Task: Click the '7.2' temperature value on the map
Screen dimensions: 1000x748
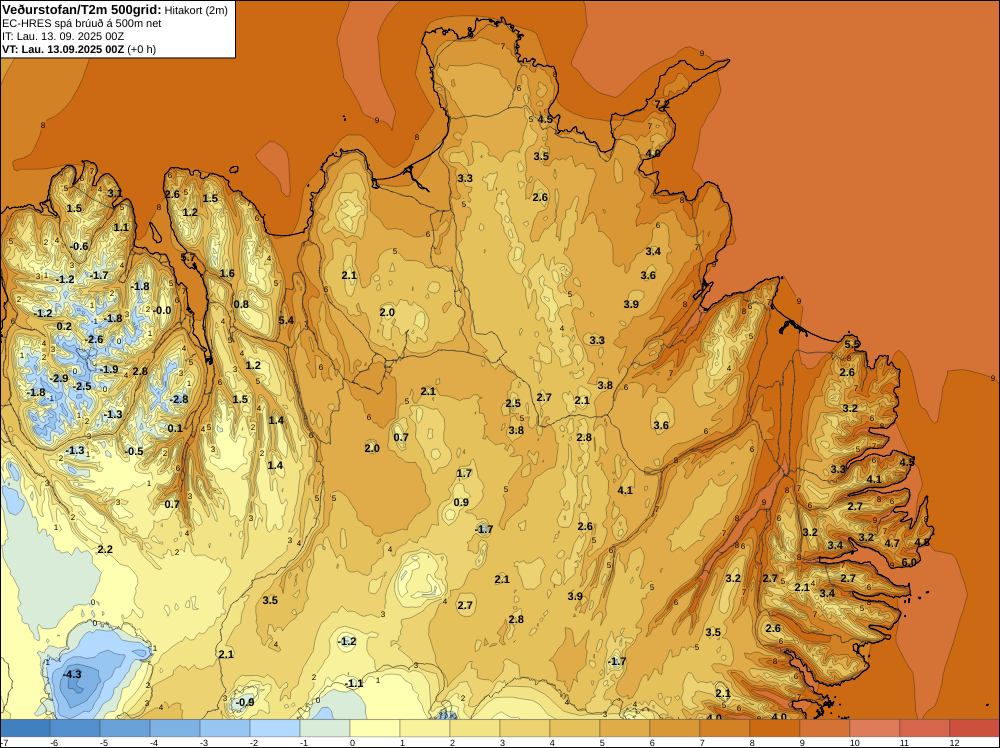Action: point(662,104)
